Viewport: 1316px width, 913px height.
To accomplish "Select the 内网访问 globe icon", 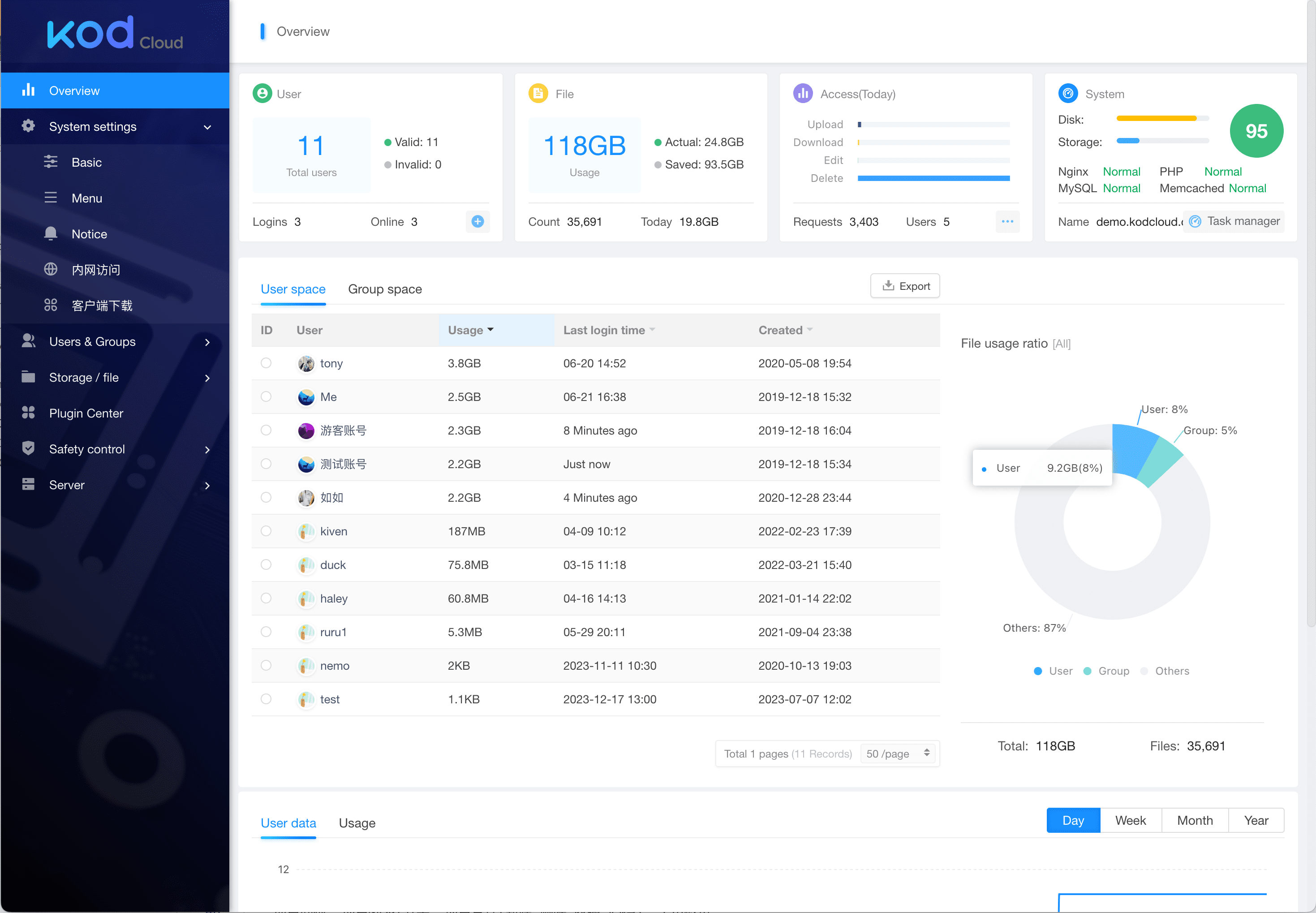I will (51, 269).
